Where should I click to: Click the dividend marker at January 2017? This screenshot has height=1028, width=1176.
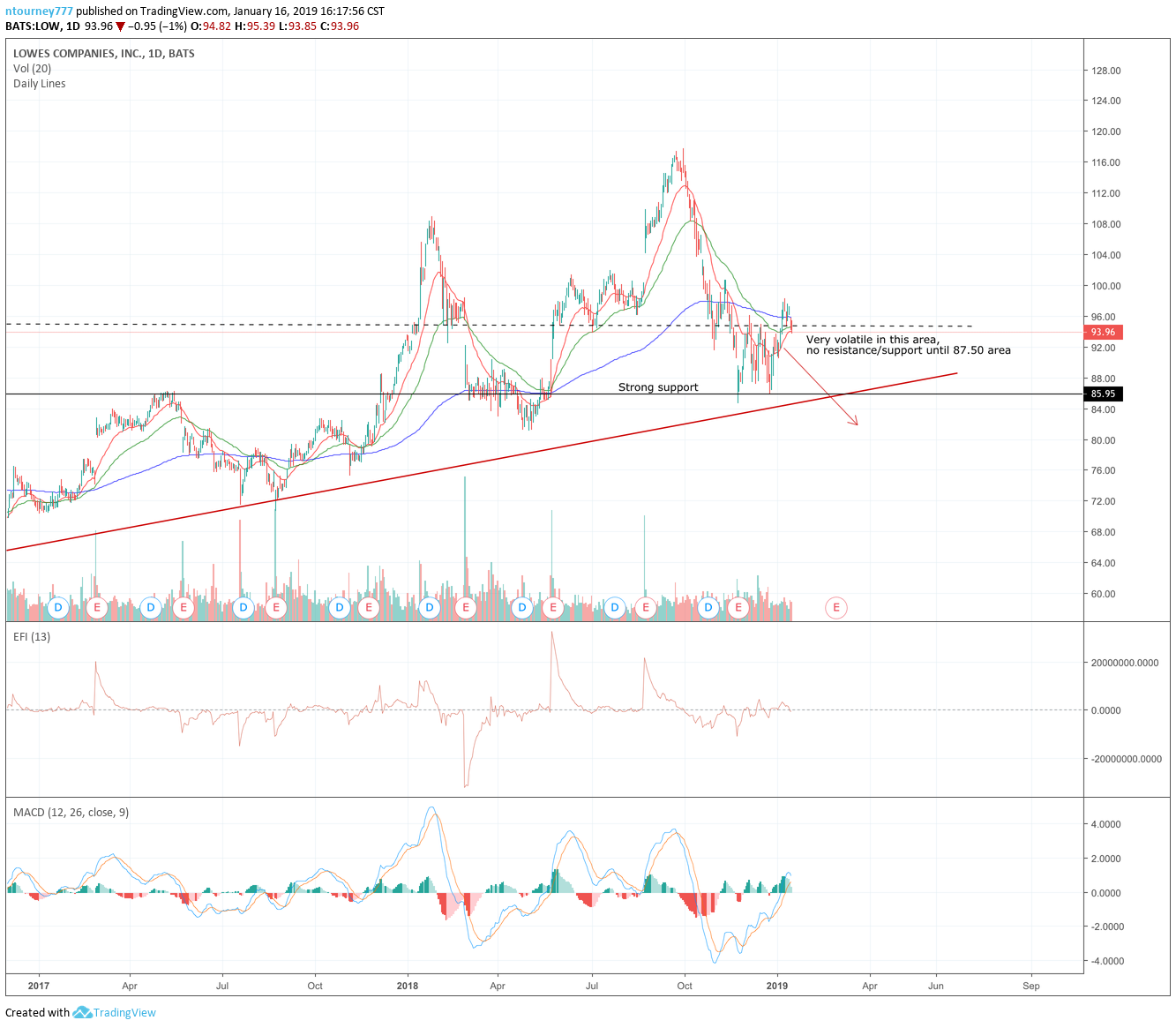click(x=59, y=607)
